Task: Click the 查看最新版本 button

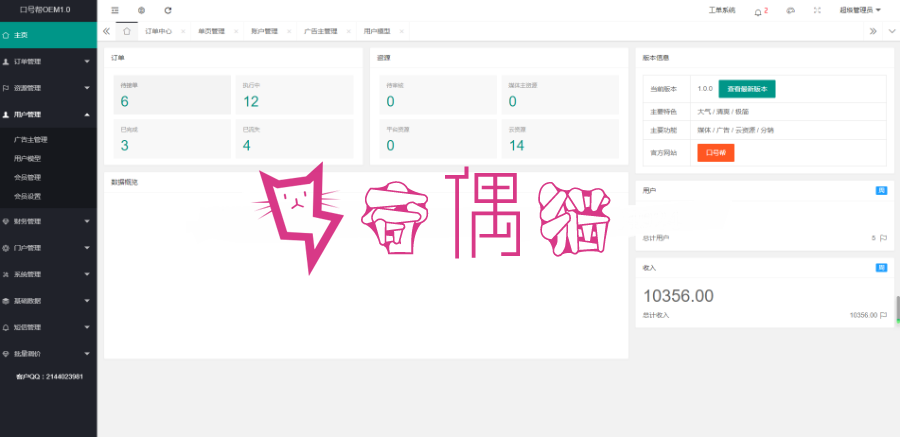Action: [x=747, y=89]
